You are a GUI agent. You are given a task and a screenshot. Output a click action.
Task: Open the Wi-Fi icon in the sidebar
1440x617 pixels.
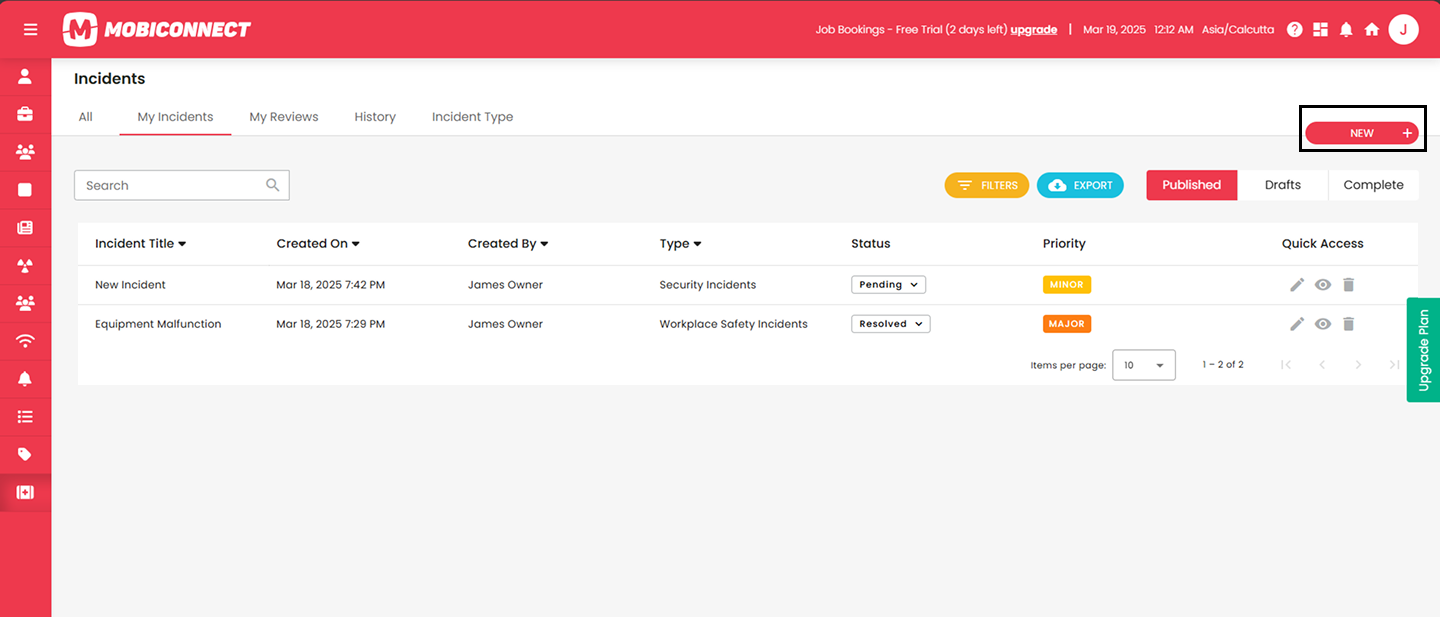click(x=25, y=340)
